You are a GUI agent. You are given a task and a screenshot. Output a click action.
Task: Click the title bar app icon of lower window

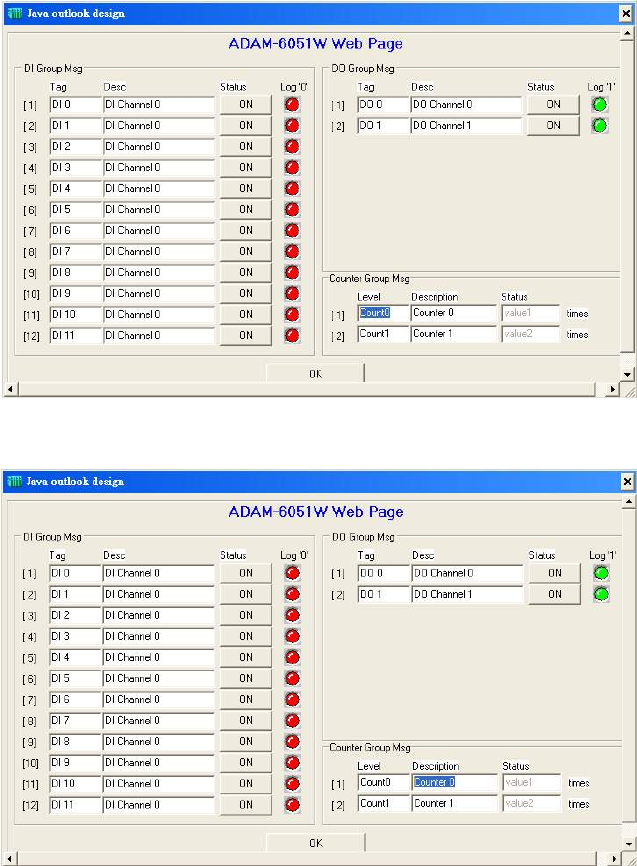15,482
